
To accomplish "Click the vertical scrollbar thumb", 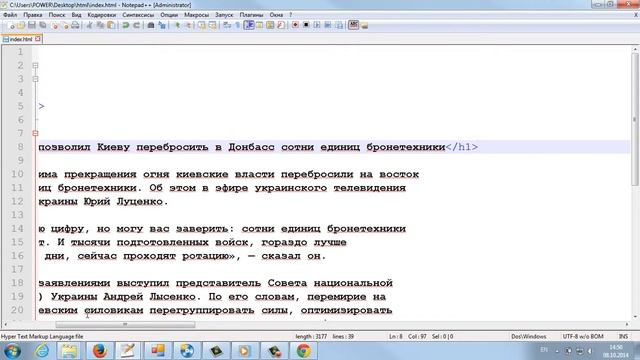I will (x=635, y=119).
